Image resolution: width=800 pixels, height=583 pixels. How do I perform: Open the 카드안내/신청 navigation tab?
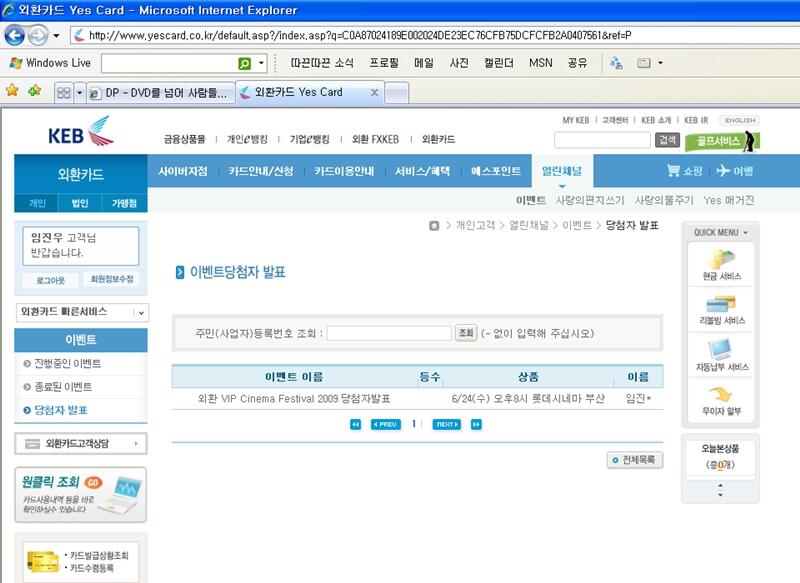(x=261, y=171)
